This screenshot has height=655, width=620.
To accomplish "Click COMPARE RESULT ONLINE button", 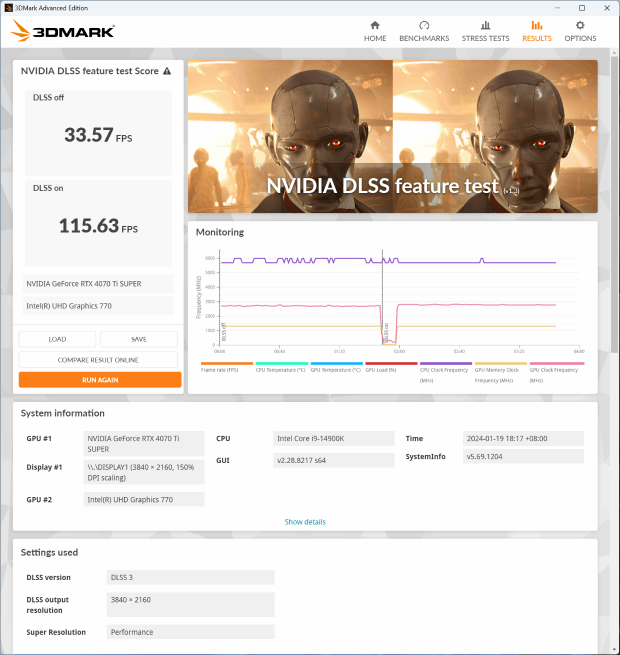I will click(x=98, y=360).
